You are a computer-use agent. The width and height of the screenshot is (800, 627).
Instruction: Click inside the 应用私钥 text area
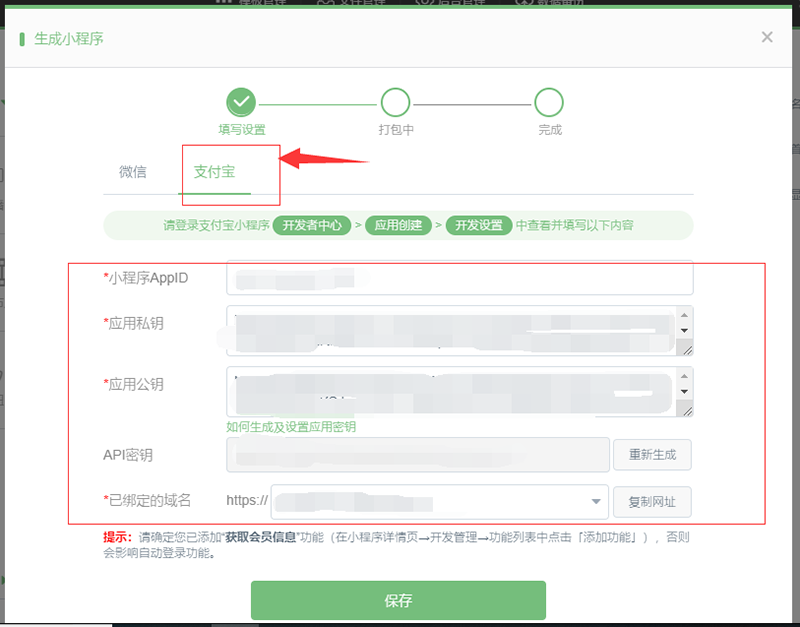450,331
